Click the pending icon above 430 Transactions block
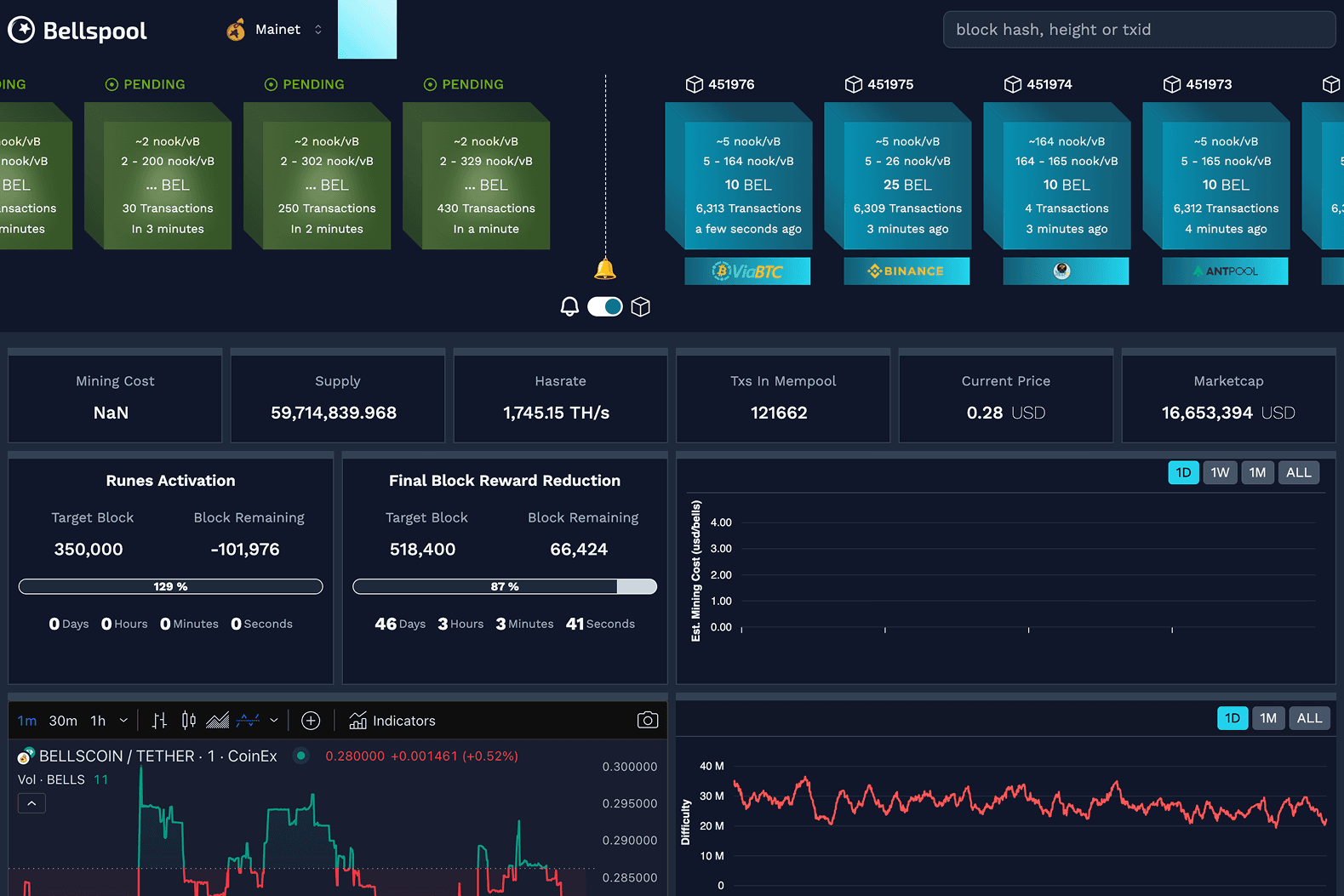Viewport: 1344px width, 896px height. click(430, 84)
